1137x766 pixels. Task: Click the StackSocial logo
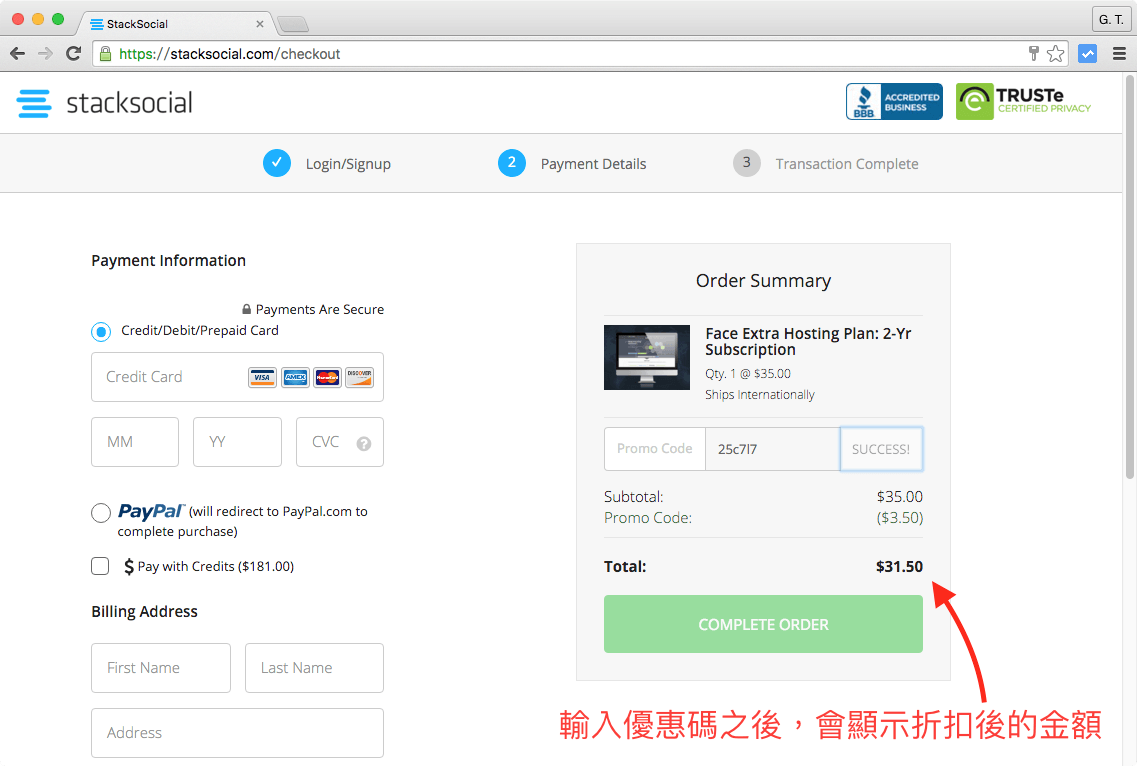[x=104, y=103]
